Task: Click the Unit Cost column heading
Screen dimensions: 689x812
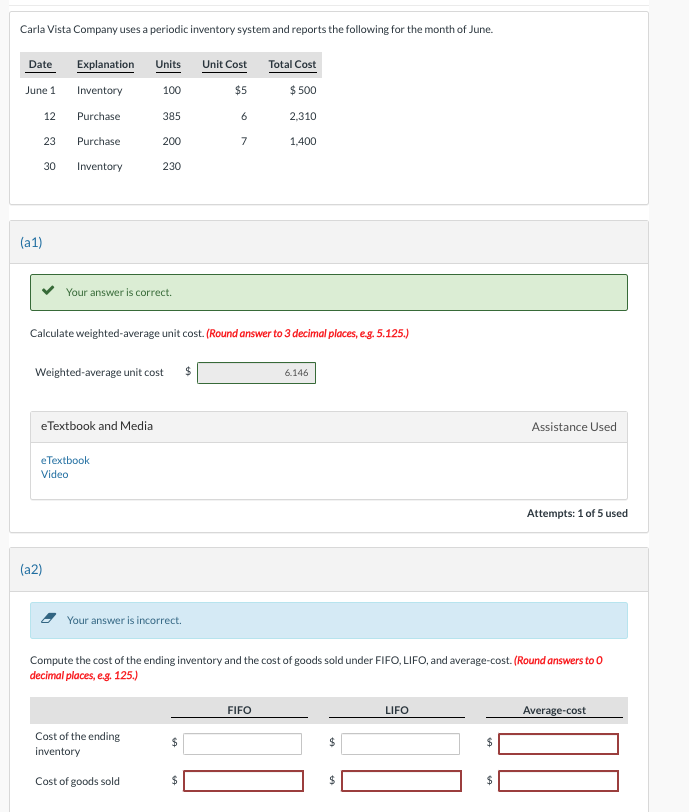Action: [223, 64]
